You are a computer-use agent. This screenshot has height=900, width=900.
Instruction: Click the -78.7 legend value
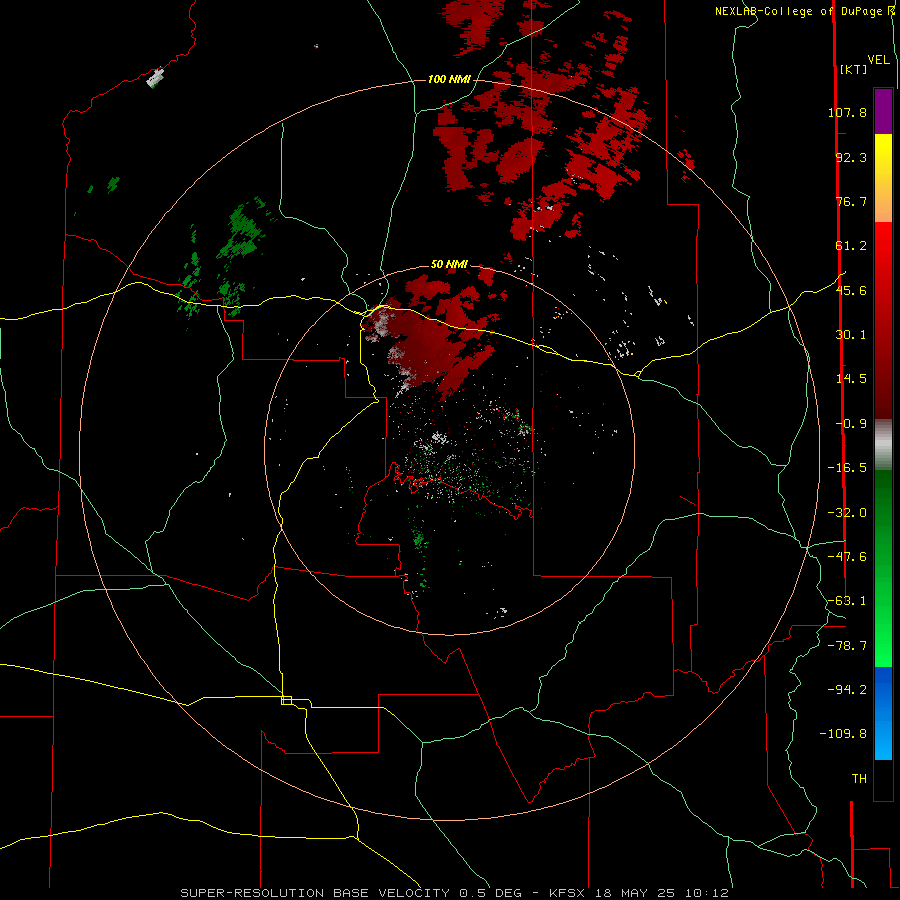click(x=847, y=646)
